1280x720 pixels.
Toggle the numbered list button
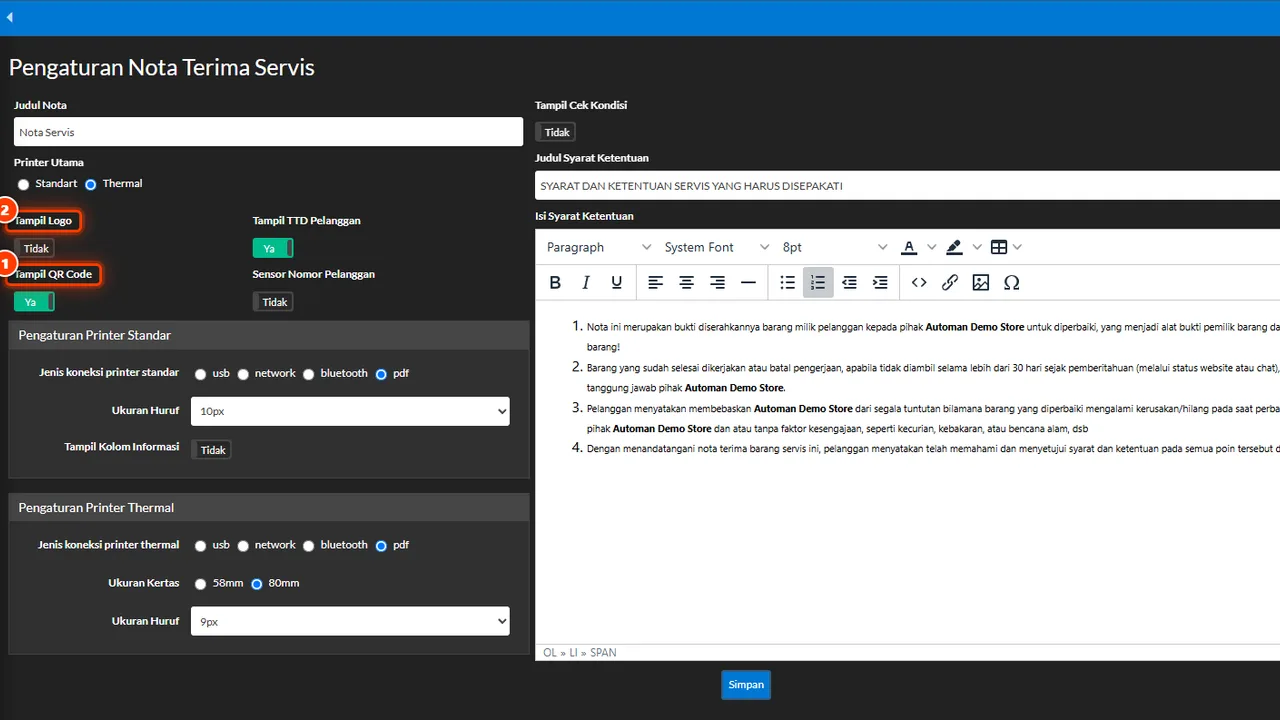coord(818,283)
